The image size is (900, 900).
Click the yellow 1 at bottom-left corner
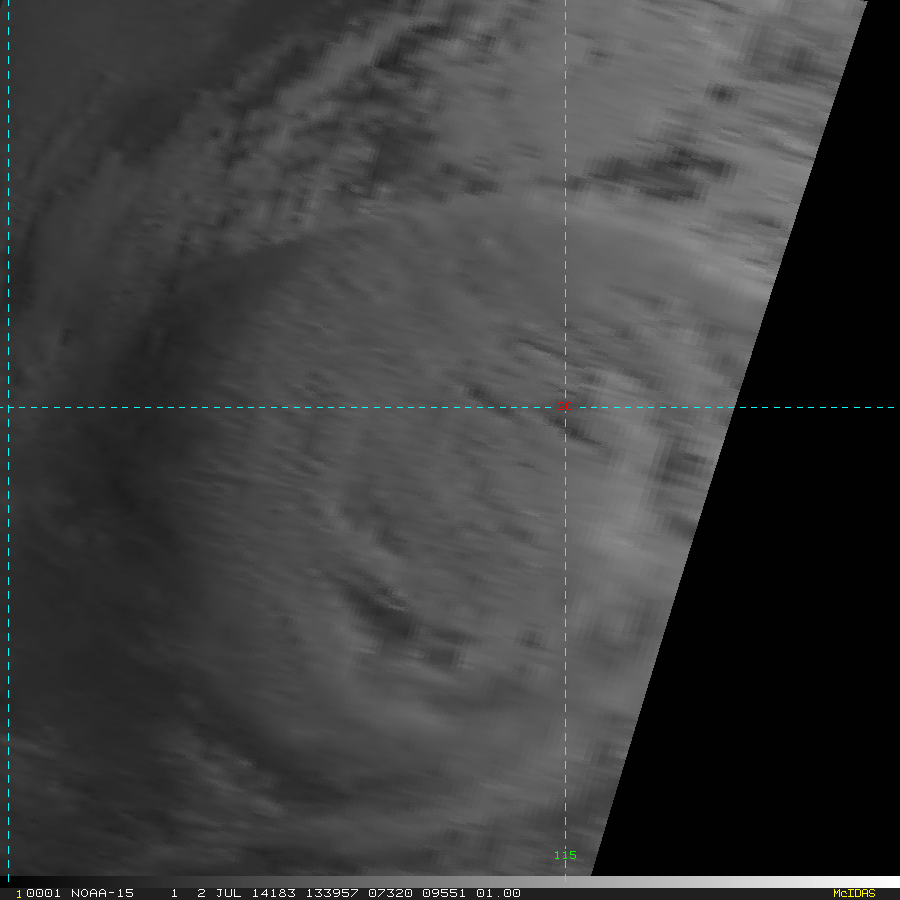18,894
